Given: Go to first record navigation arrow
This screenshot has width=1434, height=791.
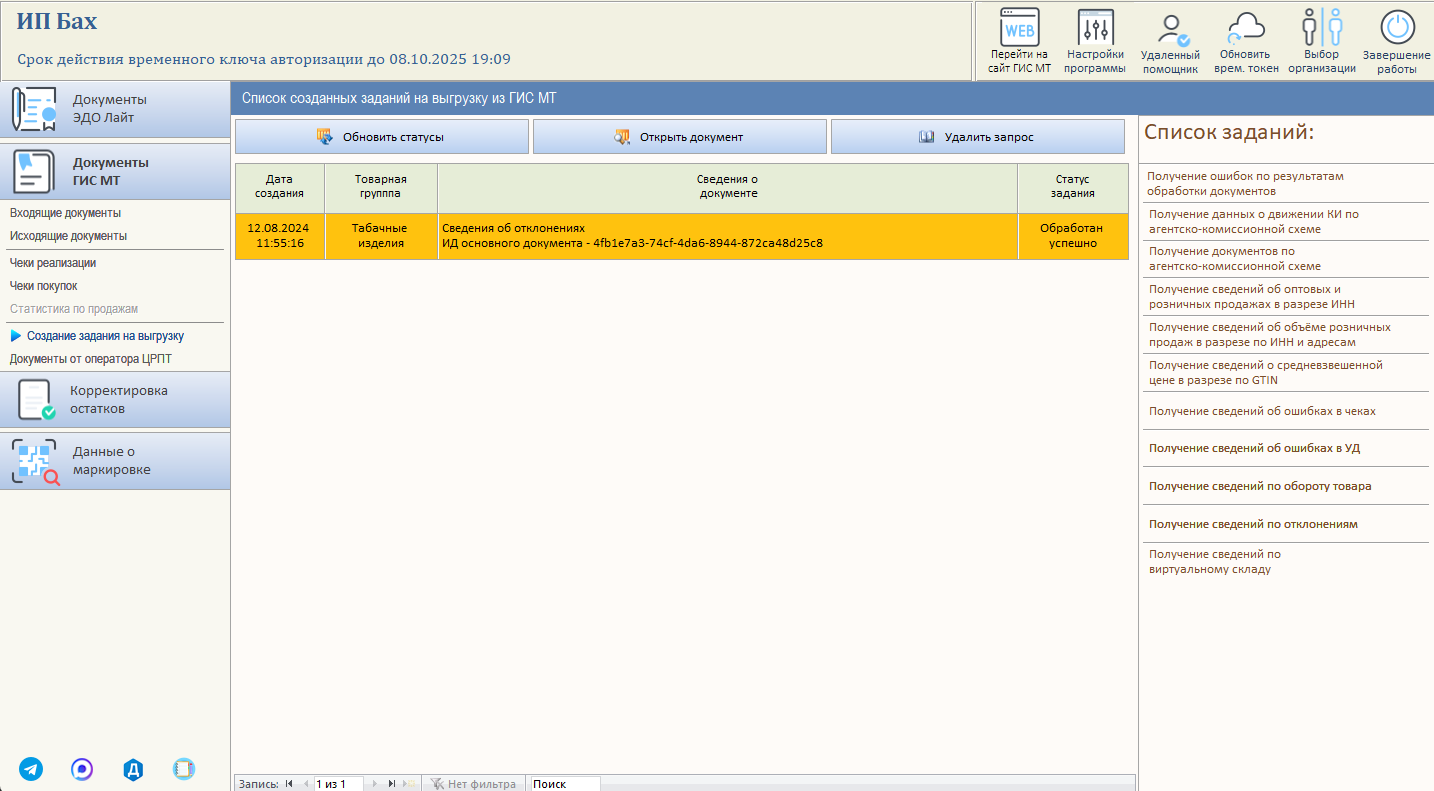Looking at the screenshot, I should pyautogui.click(x=289, y=784).
